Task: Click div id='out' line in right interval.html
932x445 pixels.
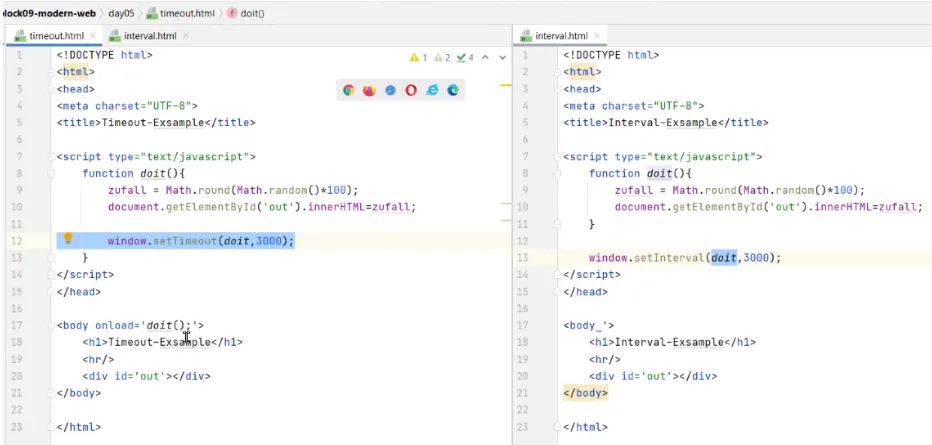Action: pyautogui.click(x=653, y=376)
